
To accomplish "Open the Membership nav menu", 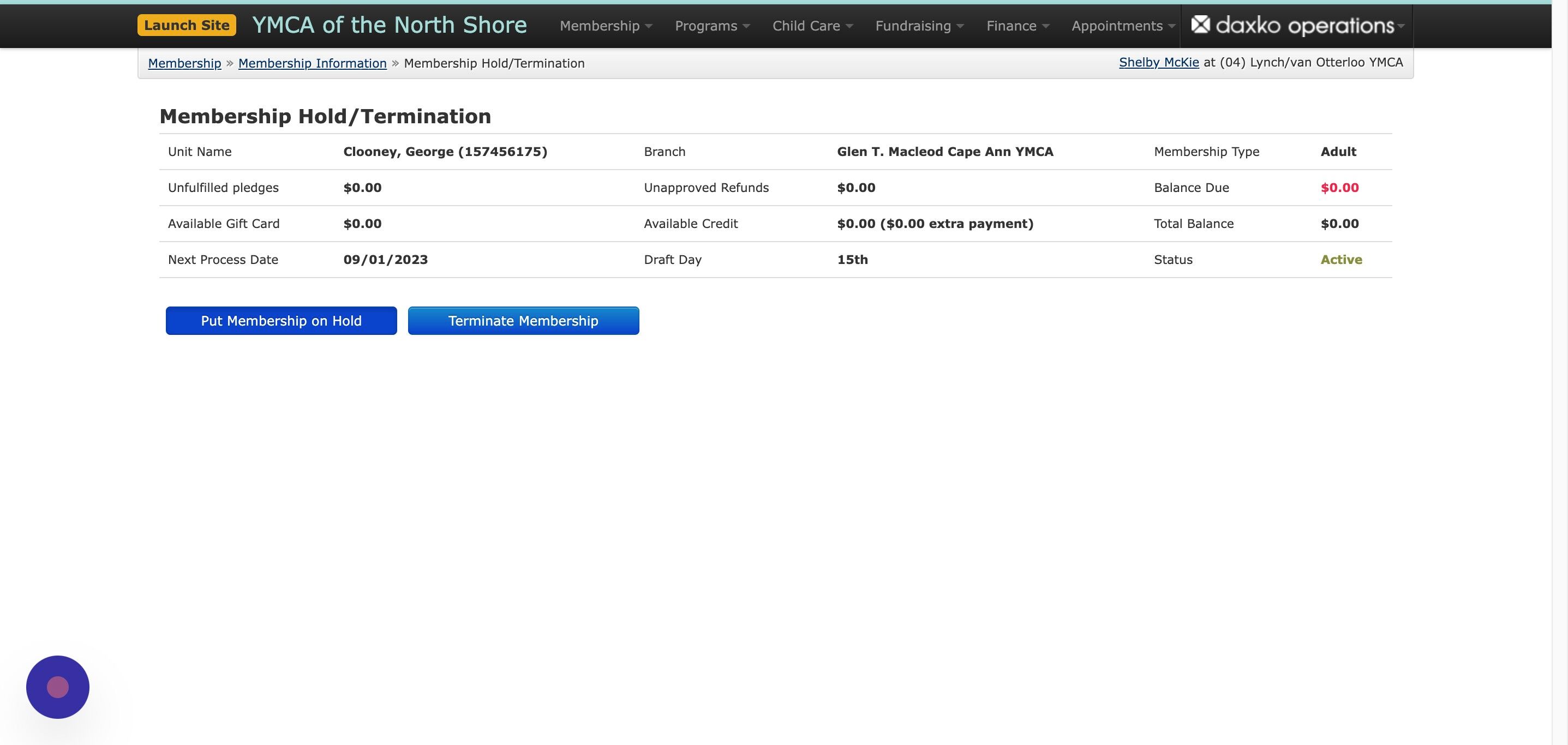I will tap(606, 26).
